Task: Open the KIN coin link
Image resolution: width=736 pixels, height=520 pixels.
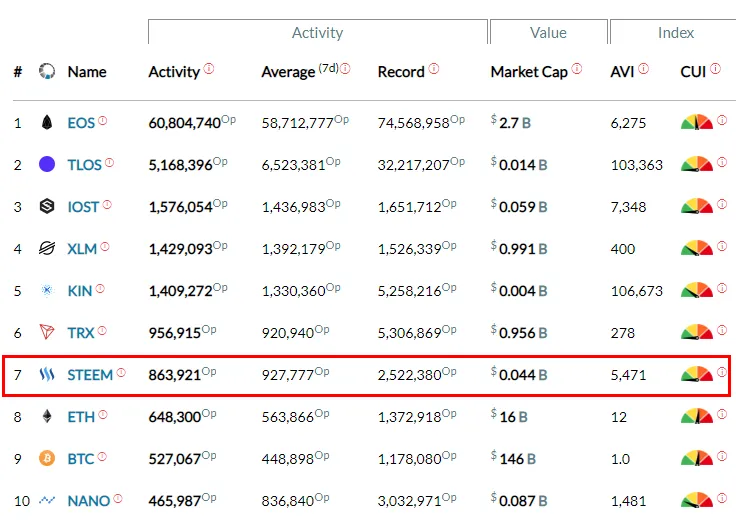Action: pos(80,291)
